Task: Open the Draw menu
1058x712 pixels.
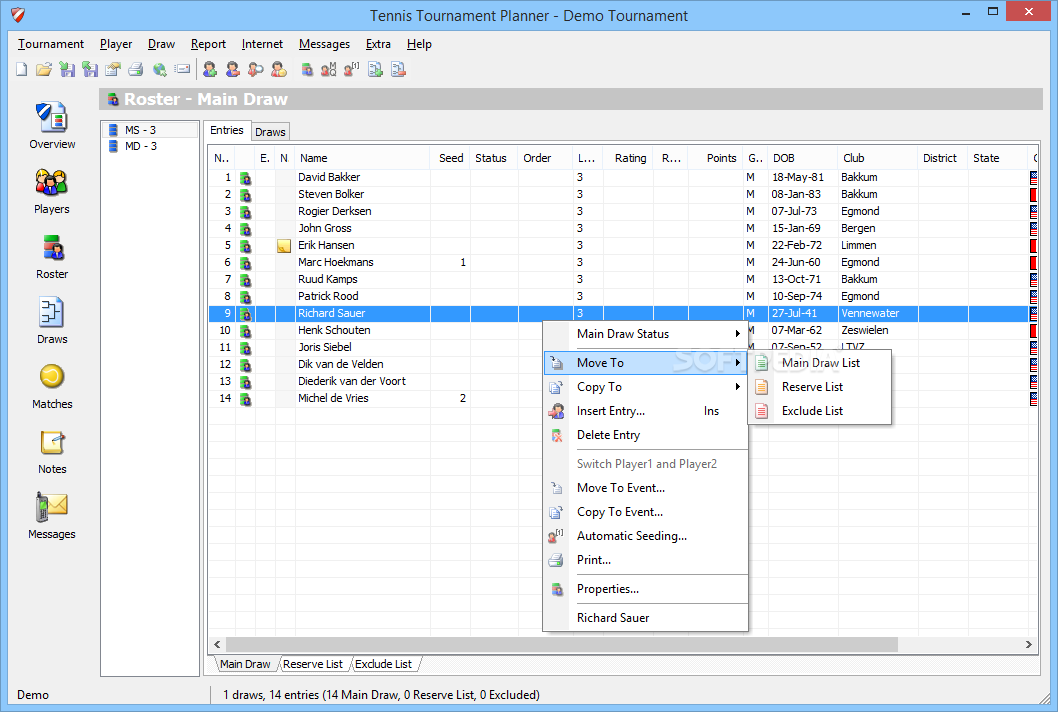Action: pos(161,44)
